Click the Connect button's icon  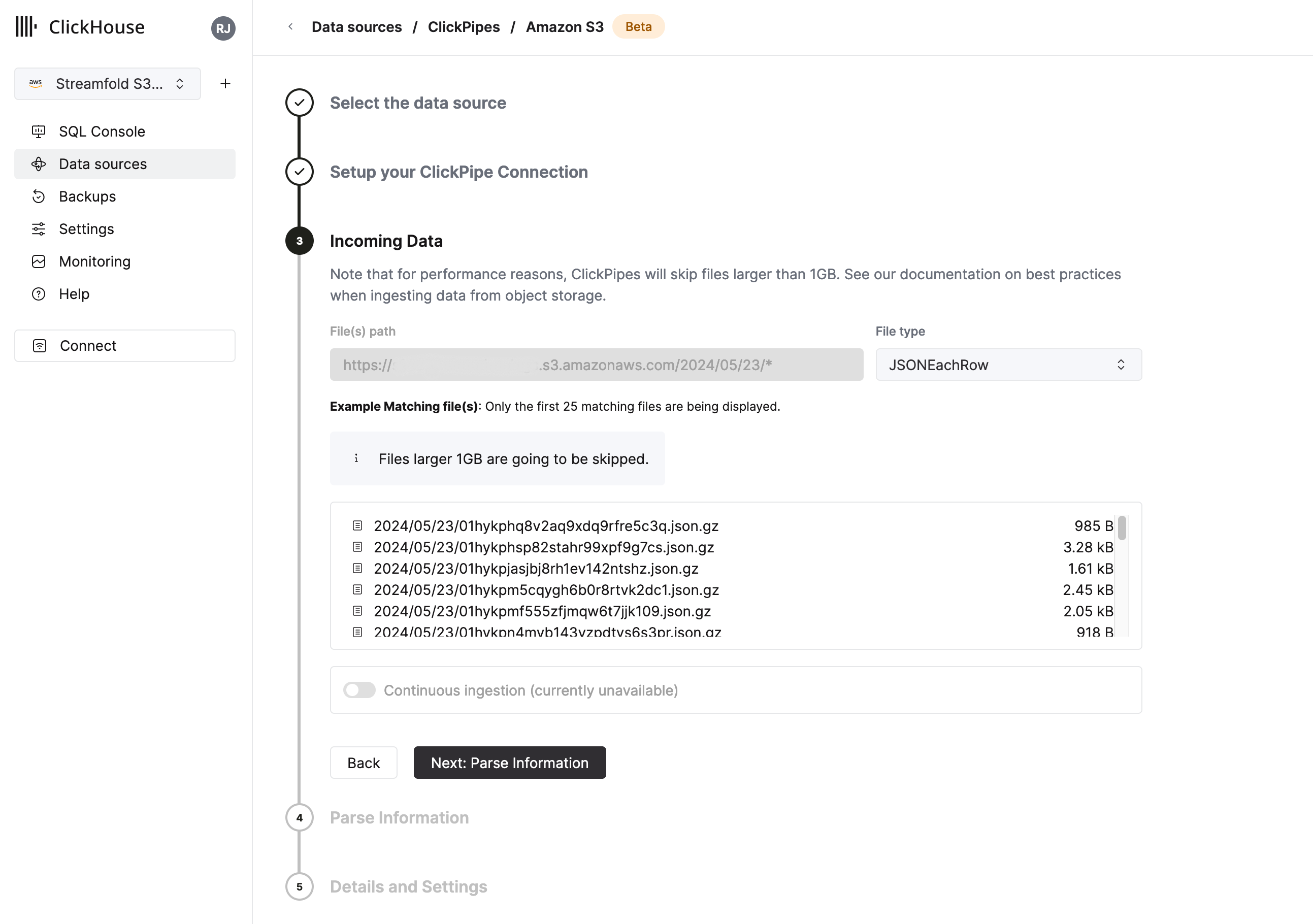click(40, 346)
